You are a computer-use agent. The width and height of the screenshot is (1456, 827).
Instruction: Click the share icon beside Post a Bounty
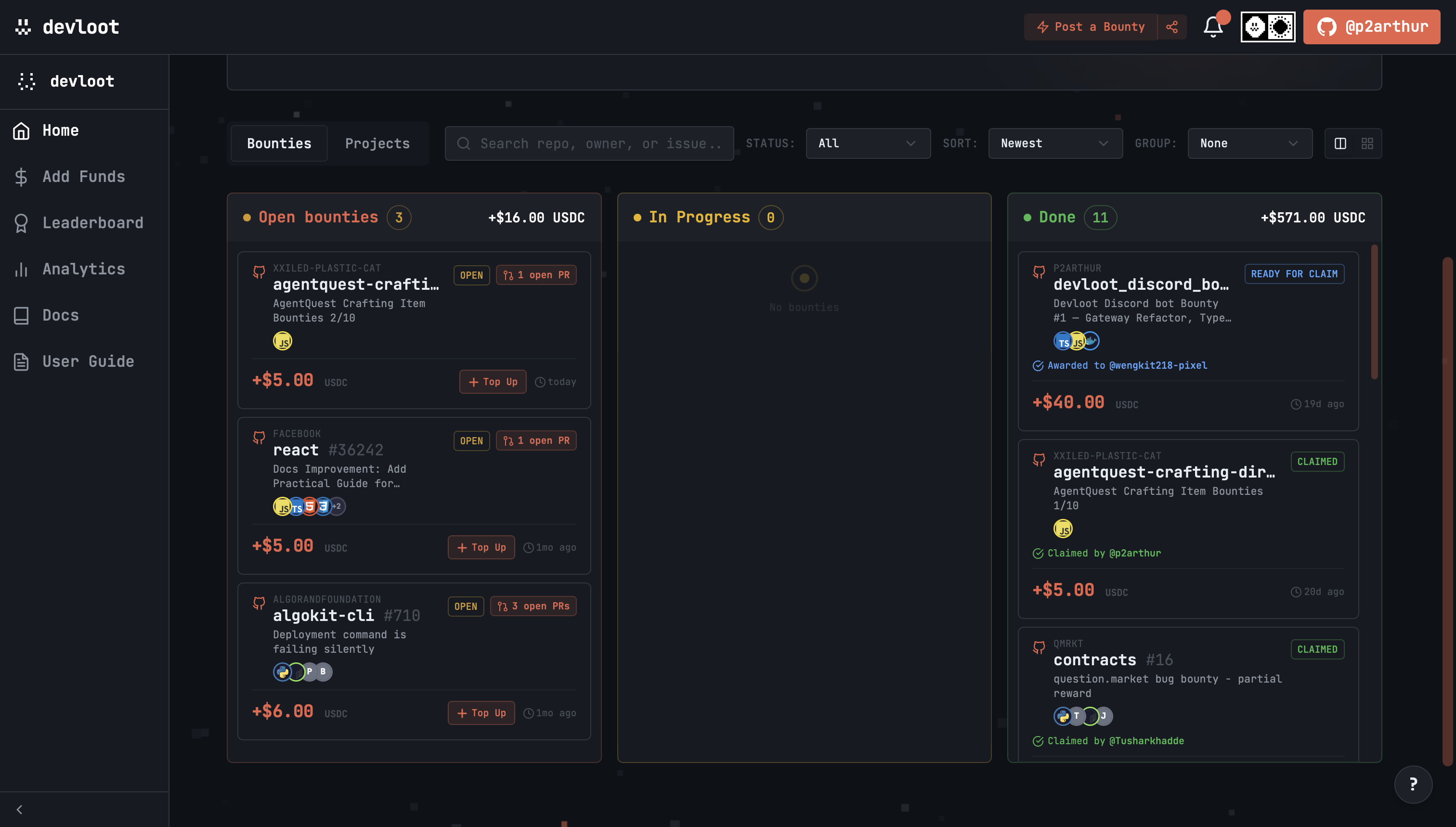click(x=1172, y=26)
